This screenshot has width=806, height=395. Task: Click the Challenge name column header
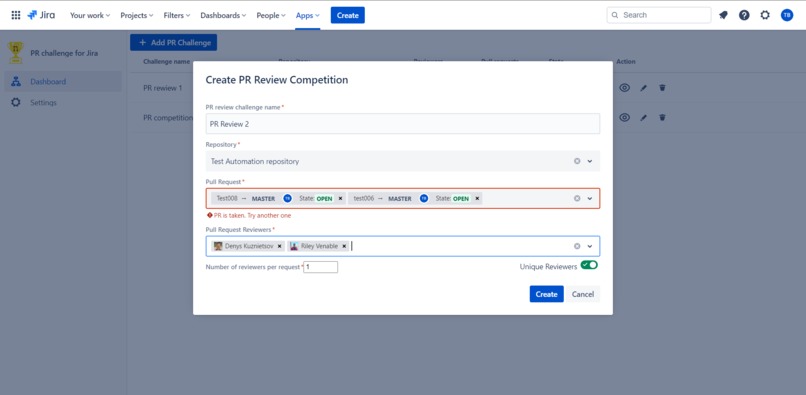(x=167, y=61)
